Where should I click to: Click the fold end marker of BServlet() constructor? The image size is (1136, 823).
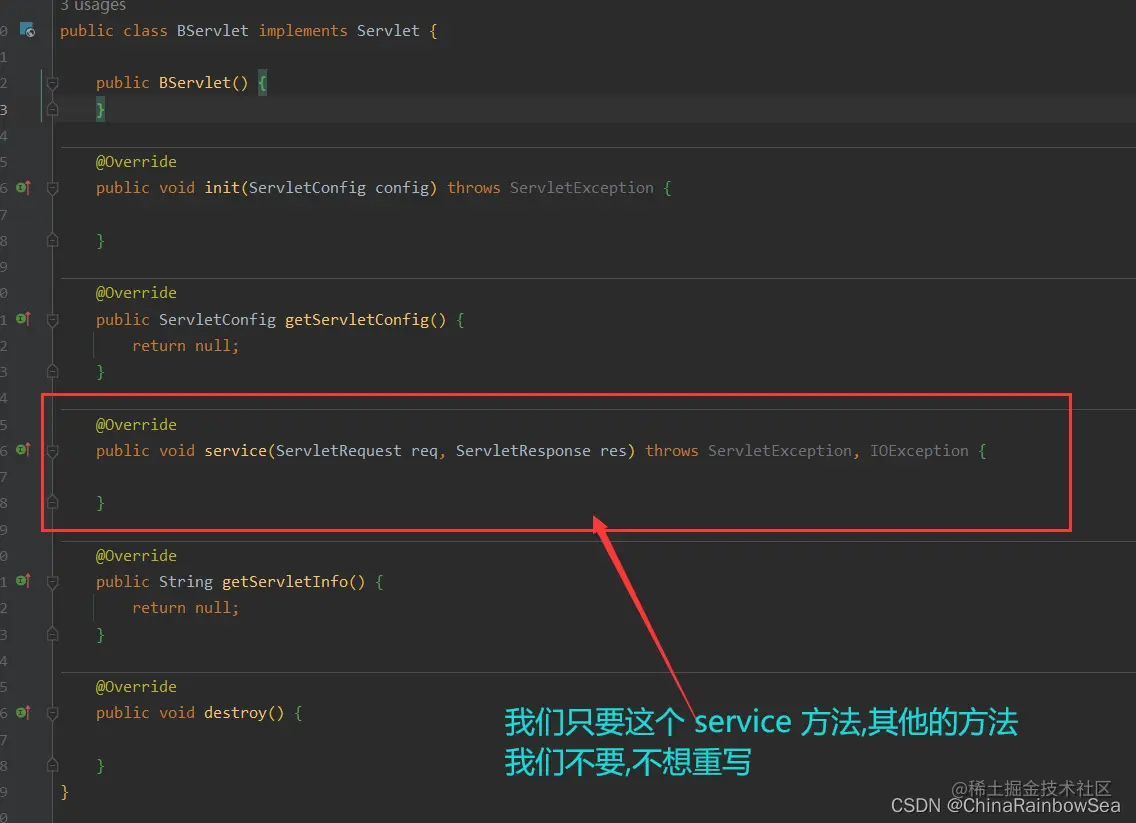52,109
